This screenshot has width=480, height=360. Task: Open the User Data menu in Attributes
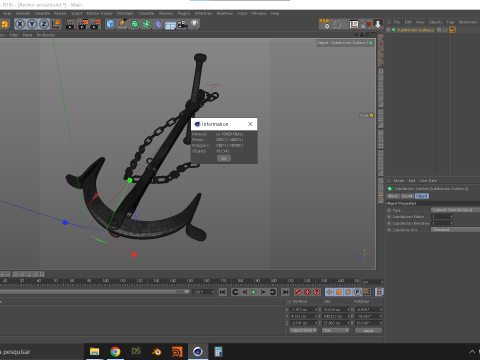(x=428, y=181)
